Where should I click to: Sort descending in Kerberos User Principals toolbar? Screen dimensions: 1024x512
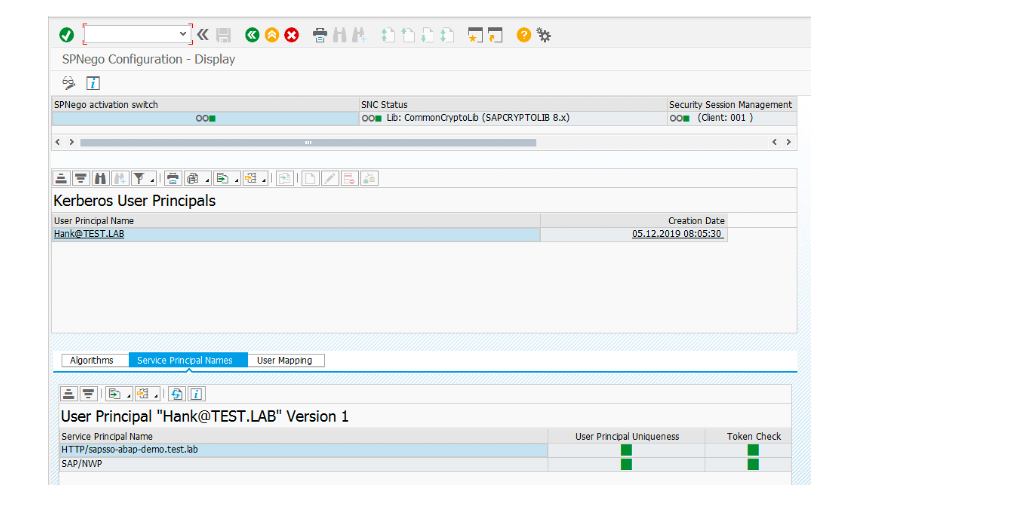pyautogui.click(x=81, y=178)
